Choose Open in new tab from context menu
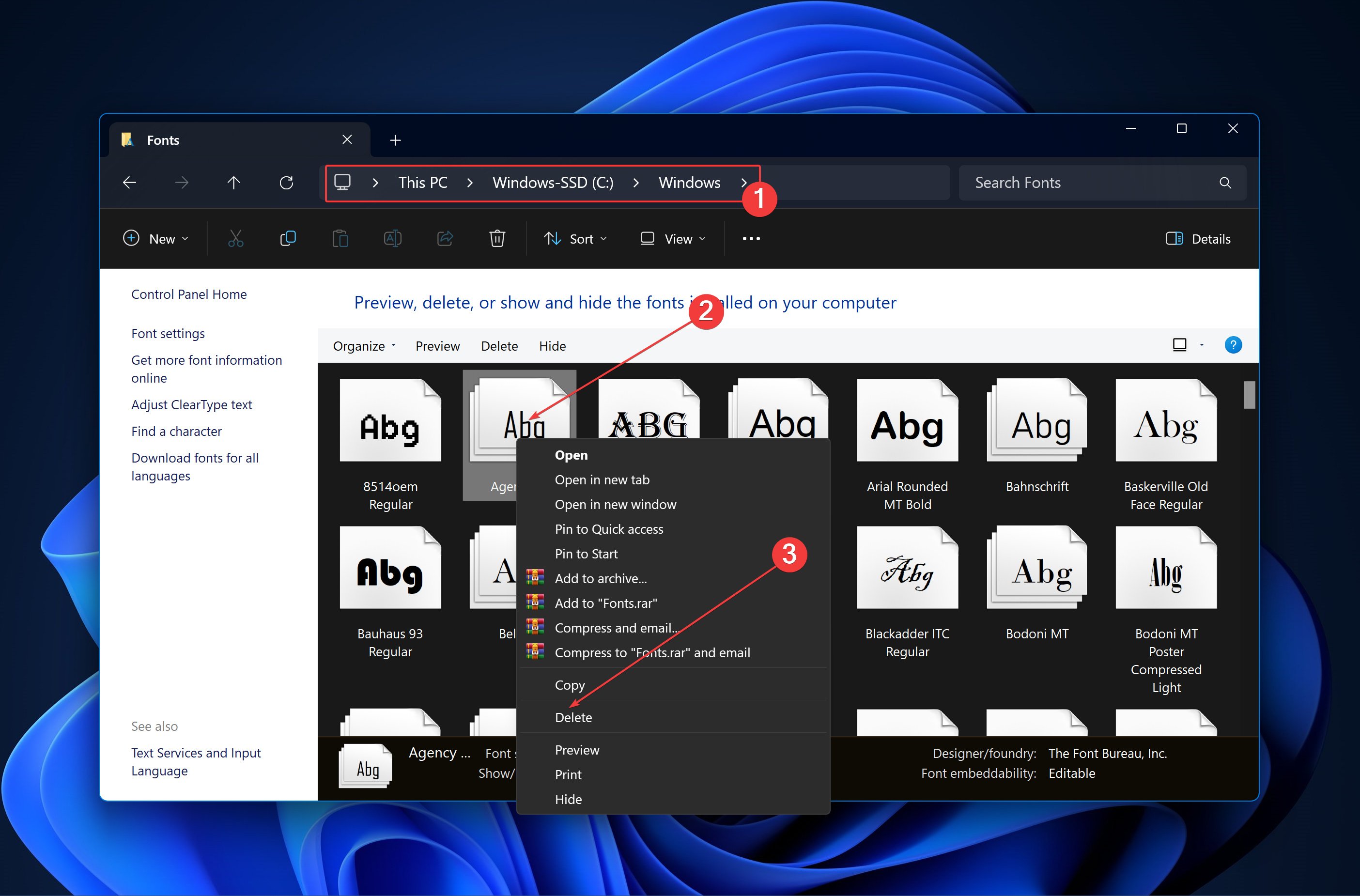Screen dimensions: 1360x896 [673, 479]
